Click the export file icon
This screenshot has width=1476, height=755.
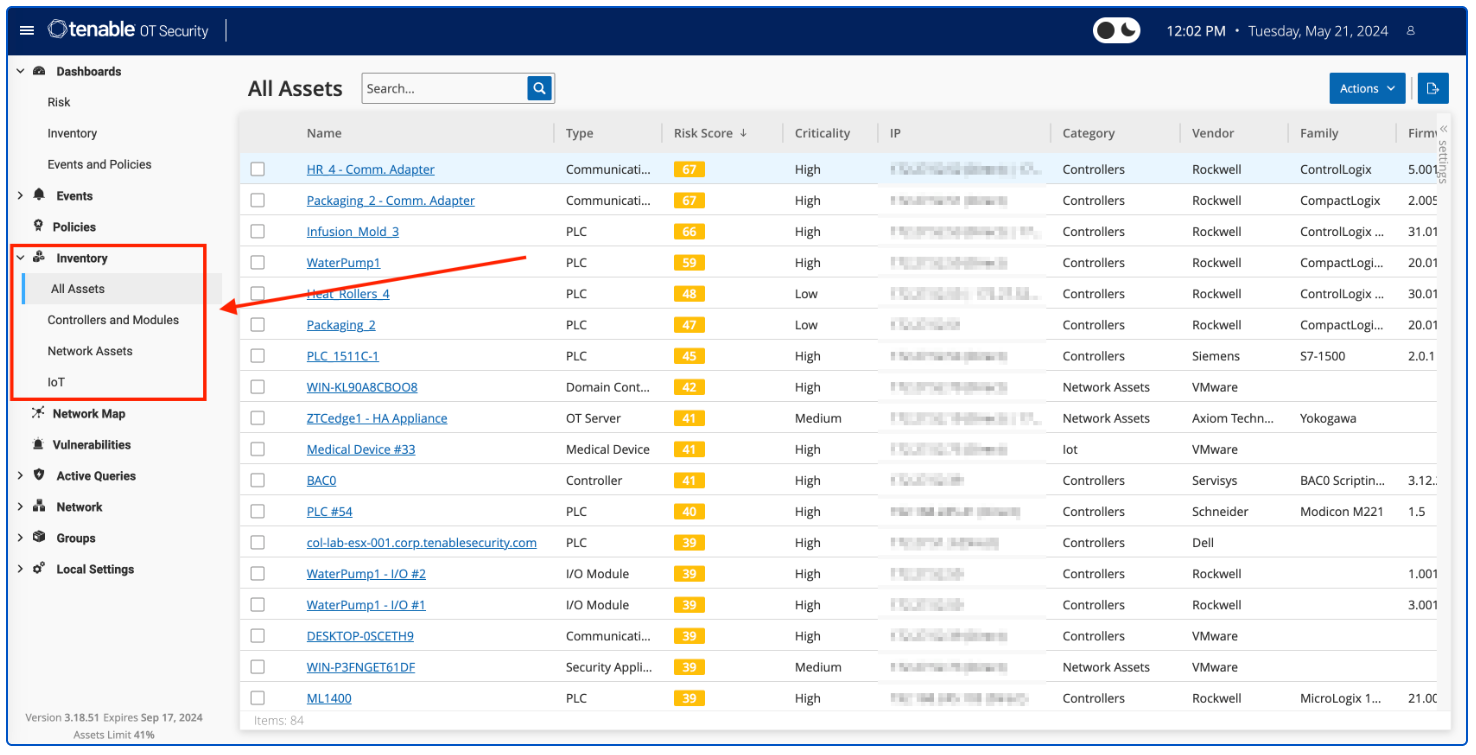pos(1432,88)
